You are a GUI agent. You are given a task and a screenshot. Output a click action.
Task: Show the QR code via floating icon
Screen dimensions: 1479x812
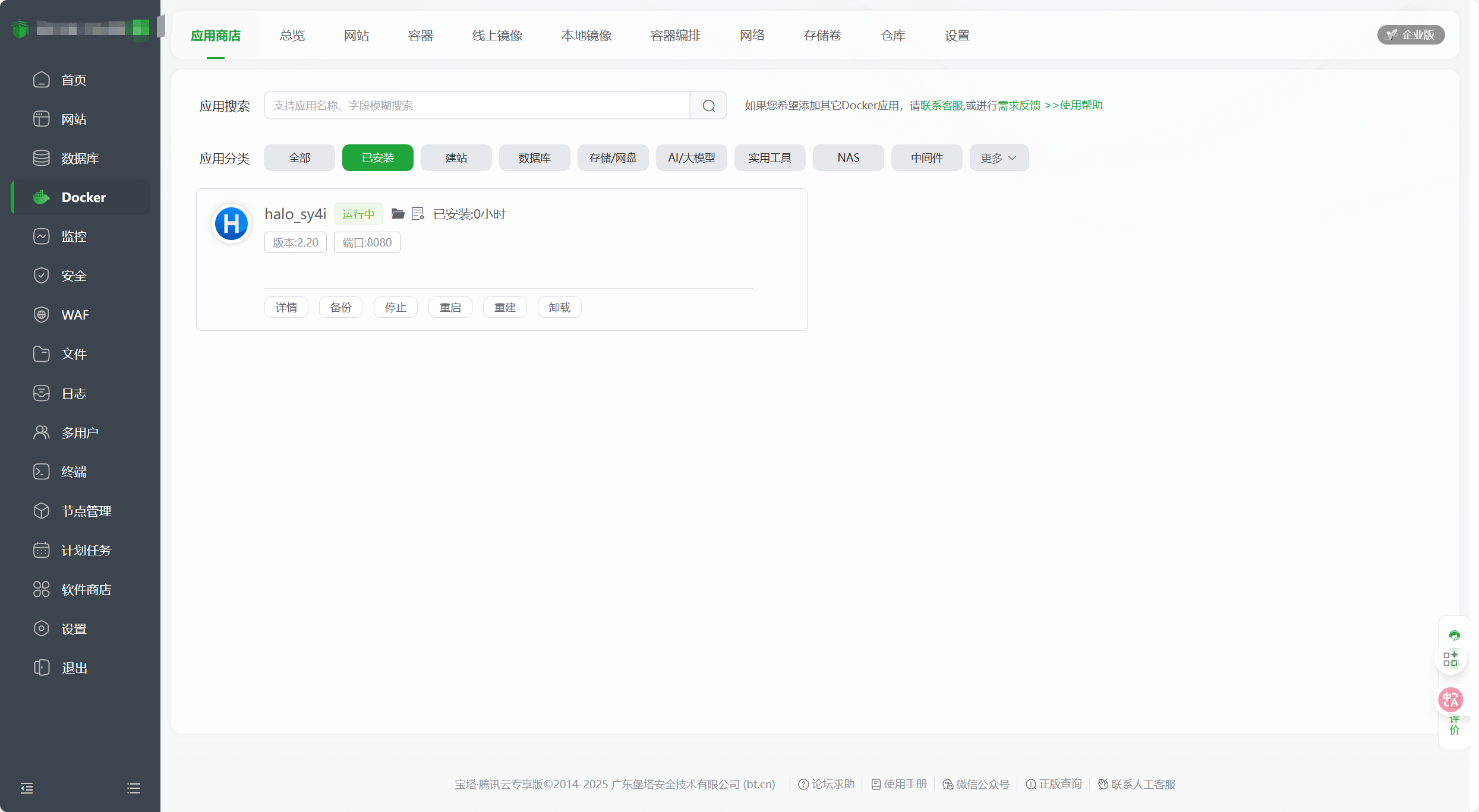pyautogui.click(x=1450, y=658)
